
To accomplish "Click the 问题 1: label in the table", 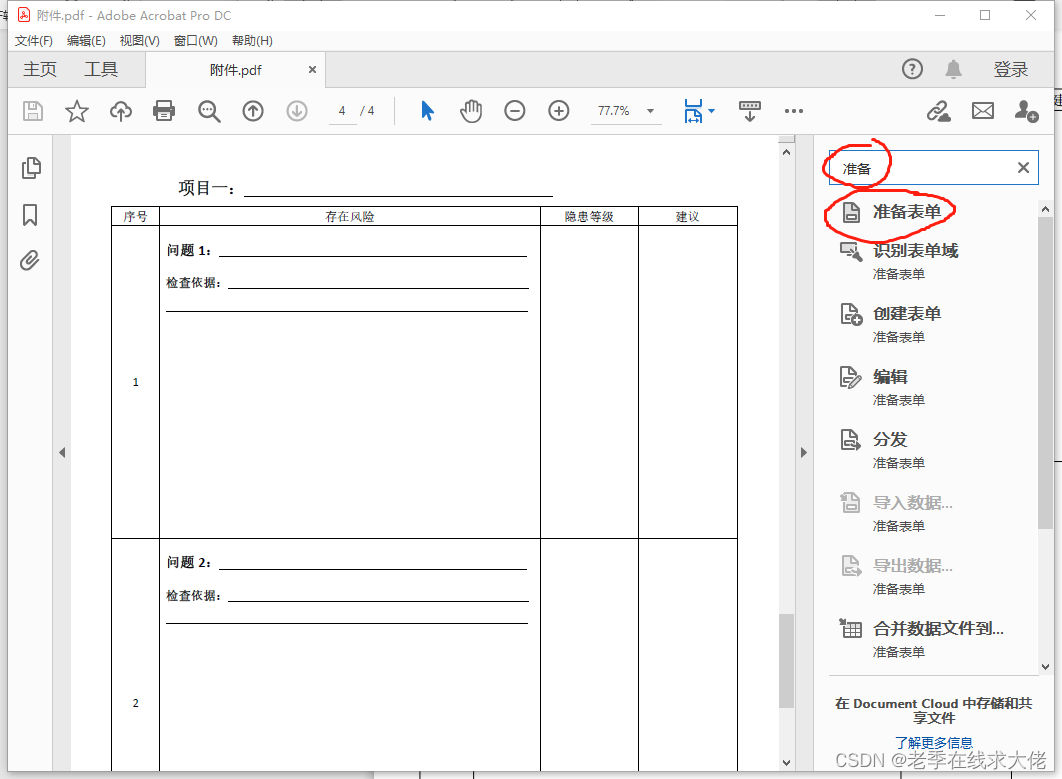I will 189,251.
